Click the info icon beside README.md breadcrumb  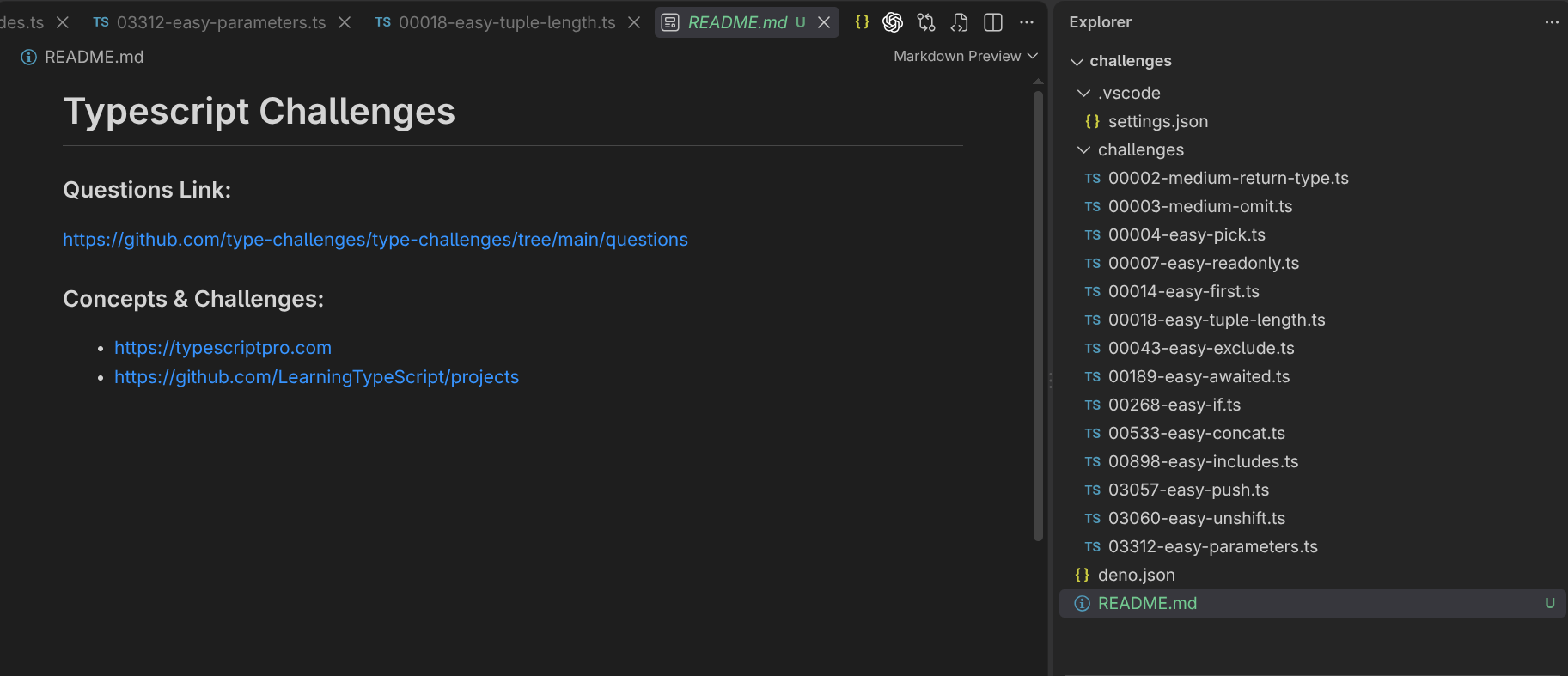[28, 57]
